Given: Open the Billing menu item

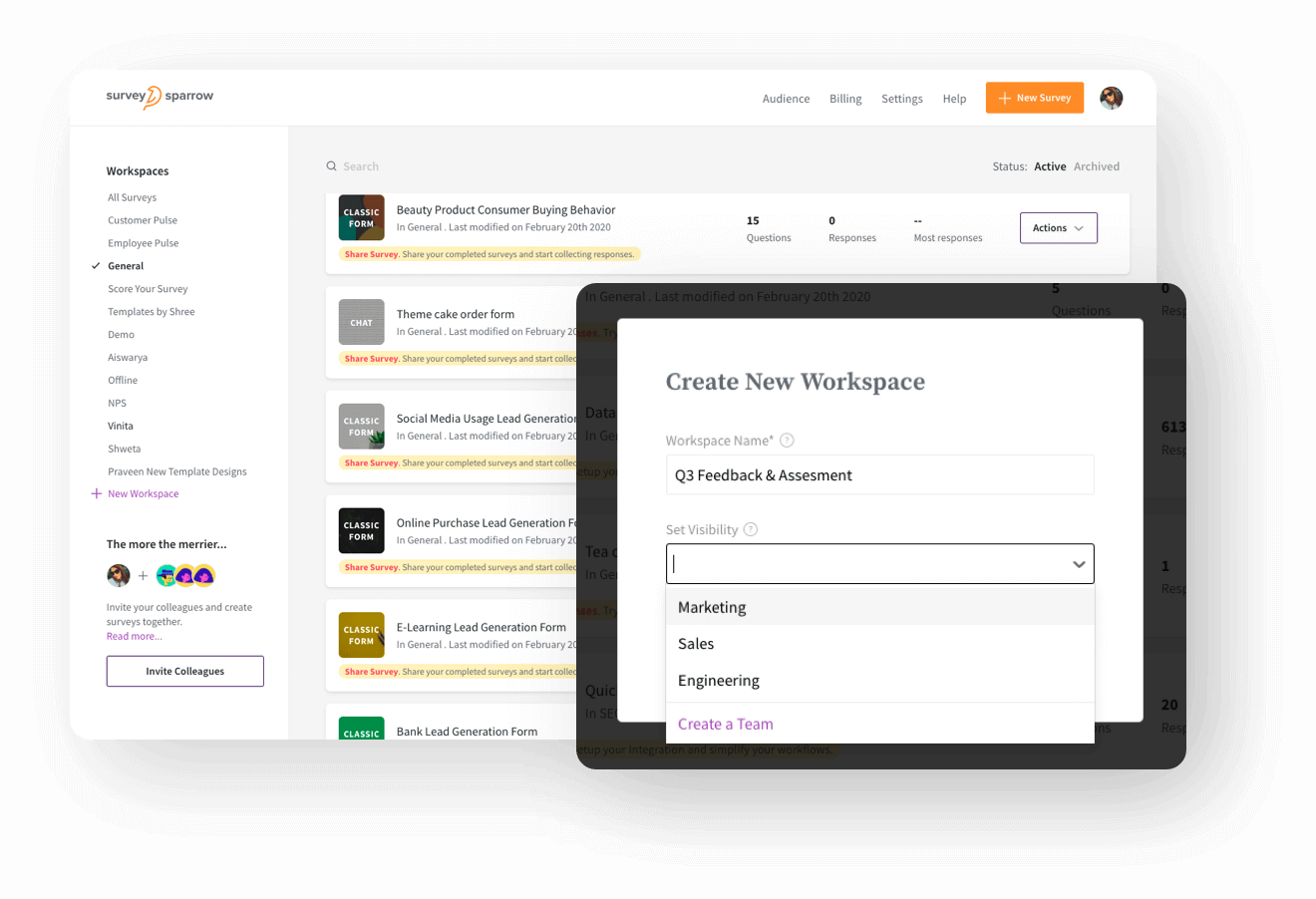Looking at the screenshot, I should 844,98.
